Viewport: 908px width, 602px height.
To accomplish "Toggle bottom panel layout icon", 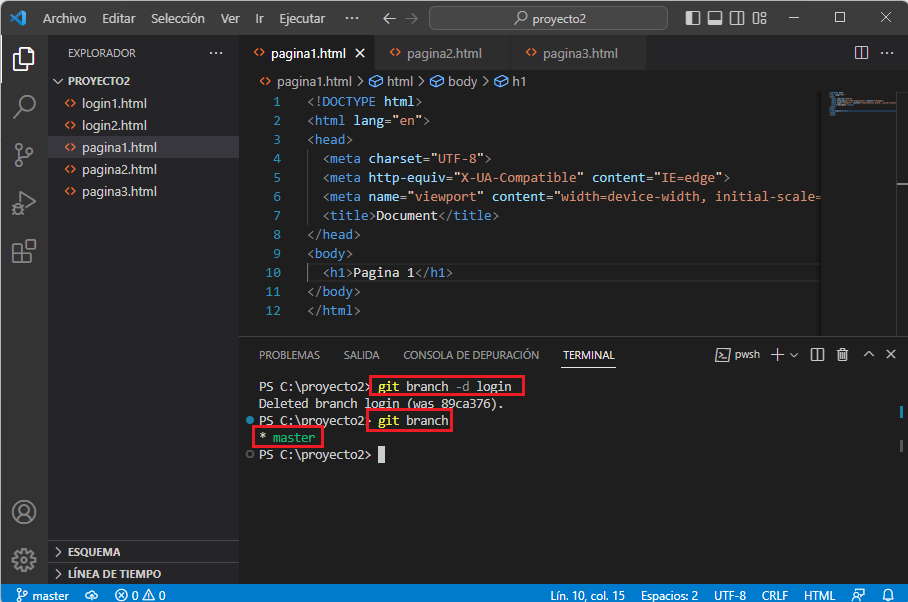I will point(715,18).
